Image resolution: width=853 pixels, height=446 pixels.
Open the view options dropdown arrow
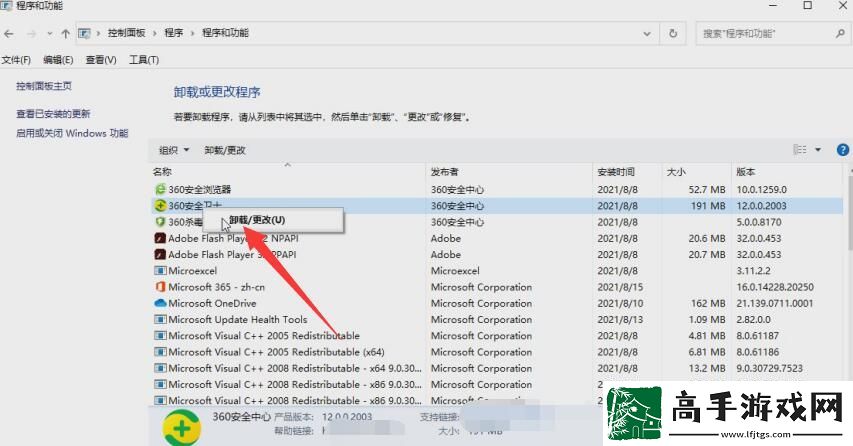(x=818, y=150)
